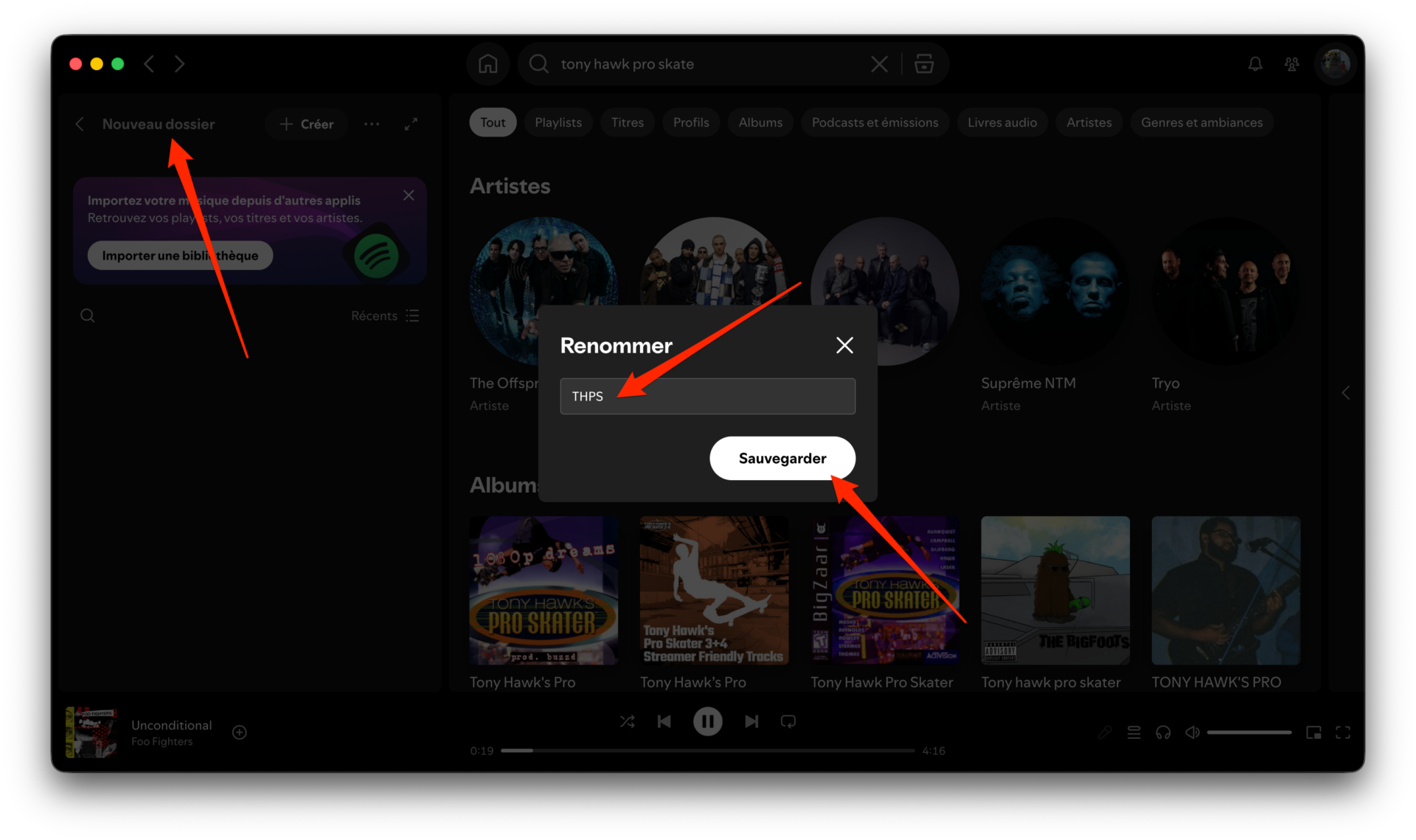The image size is (1416, 840).
Task: Collapse right panel chevron
Action: click(x=1346, y=393)
